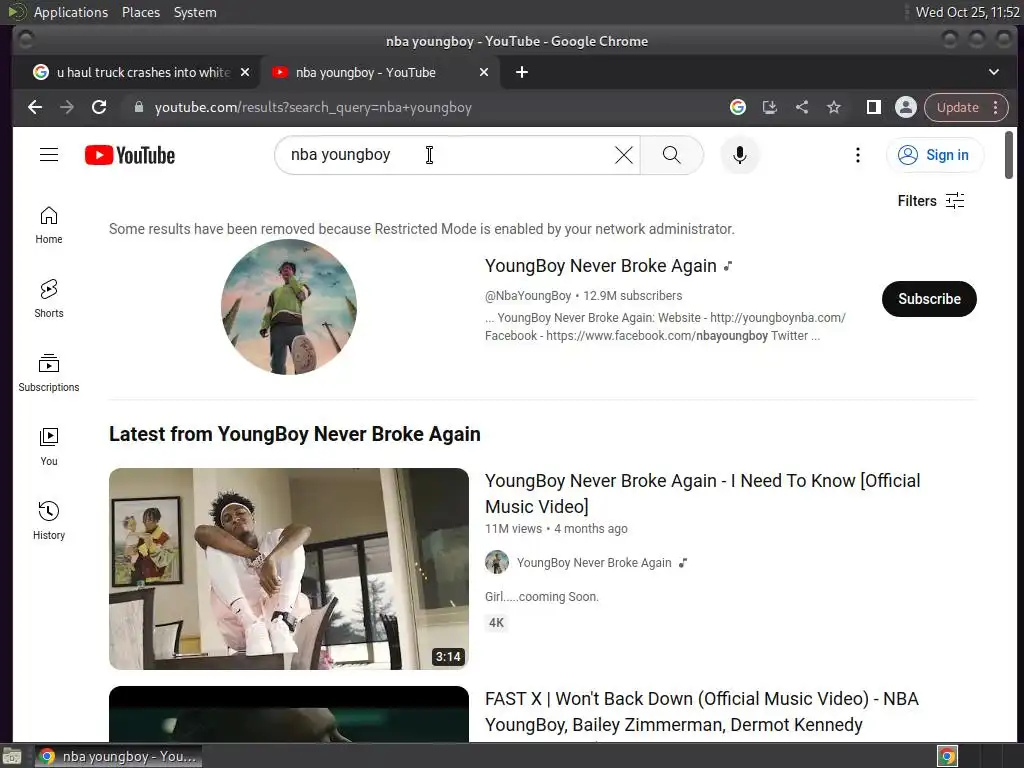This screenshot has height=768, width=1024.
Task: Click the YouTube logo
Action: [130, 155]
